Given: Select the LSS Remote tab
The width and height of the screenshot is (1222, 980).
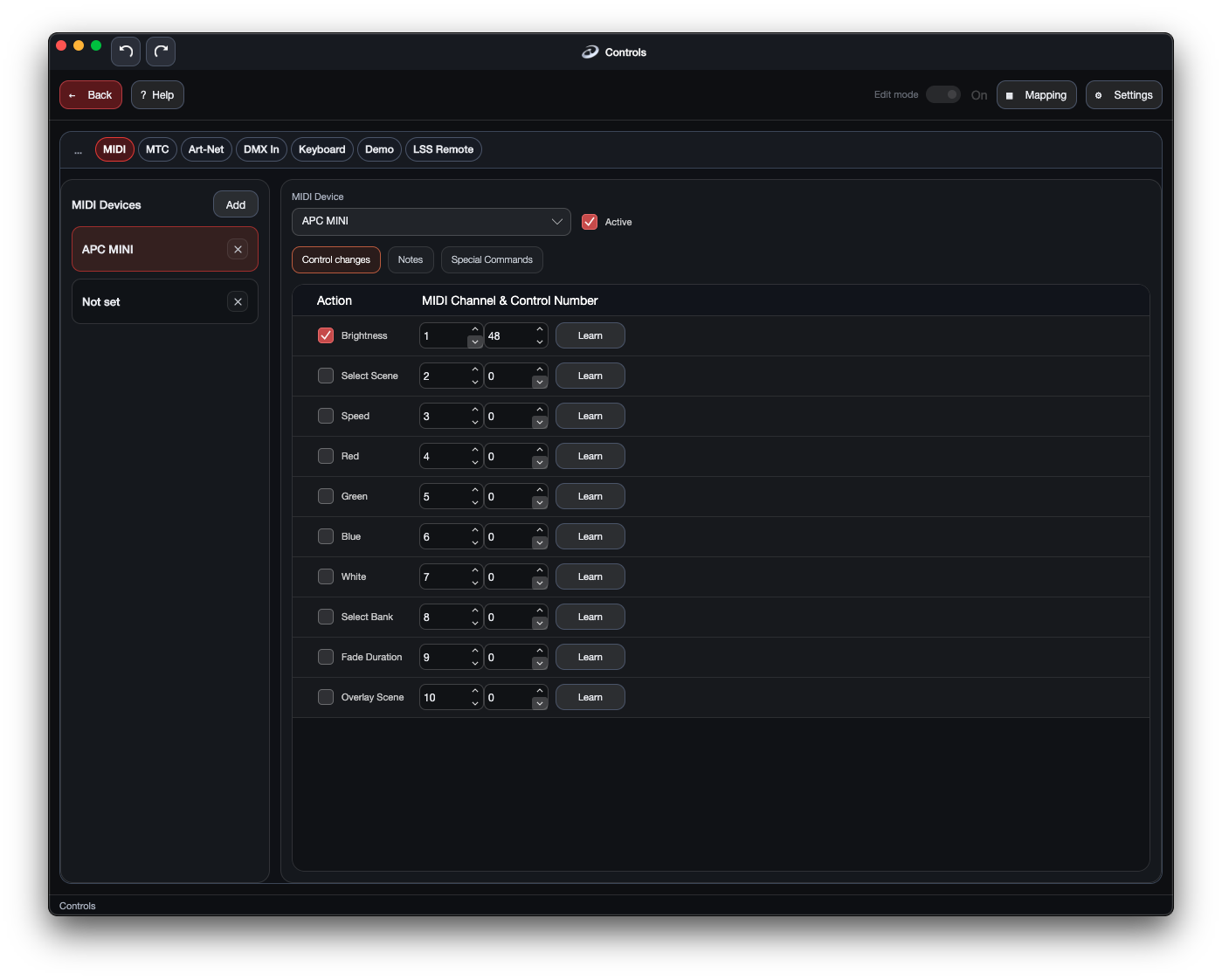Looking at the screenshot, I should (444, 149).
